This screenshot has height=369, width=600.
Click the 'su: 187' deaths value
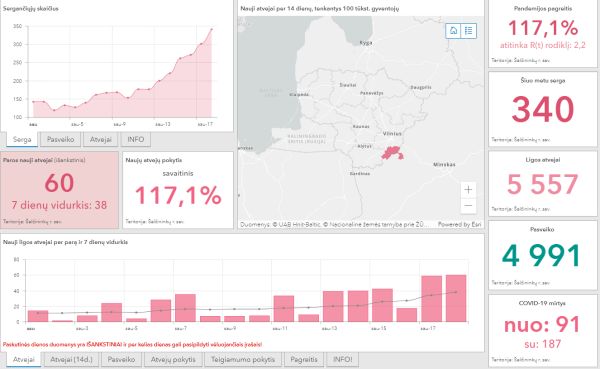point(543,344)
